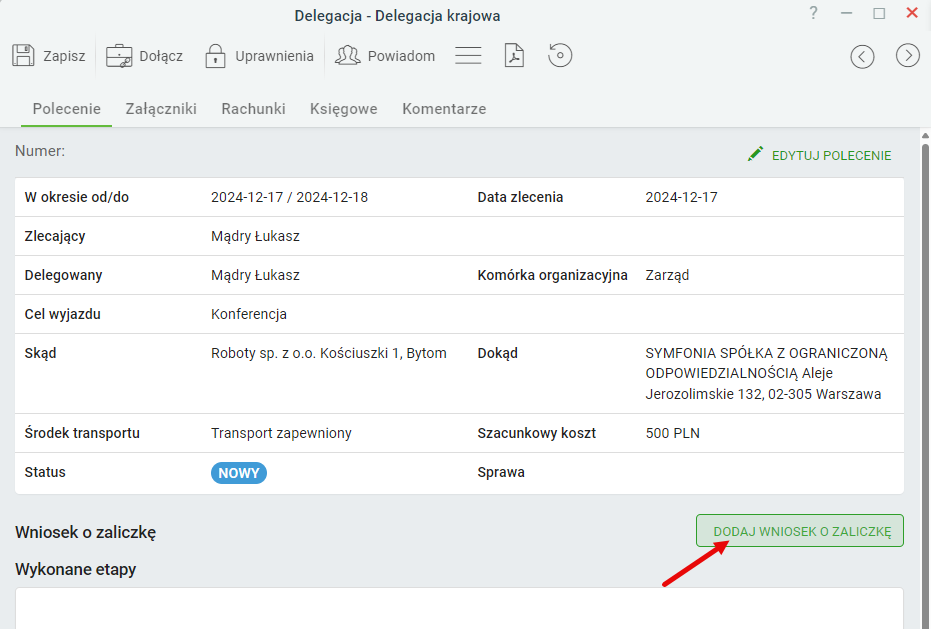This screenshot has height=629, width=931.
Task: Click the Status label
Action: pyautogui.click(x=45, y=472)
